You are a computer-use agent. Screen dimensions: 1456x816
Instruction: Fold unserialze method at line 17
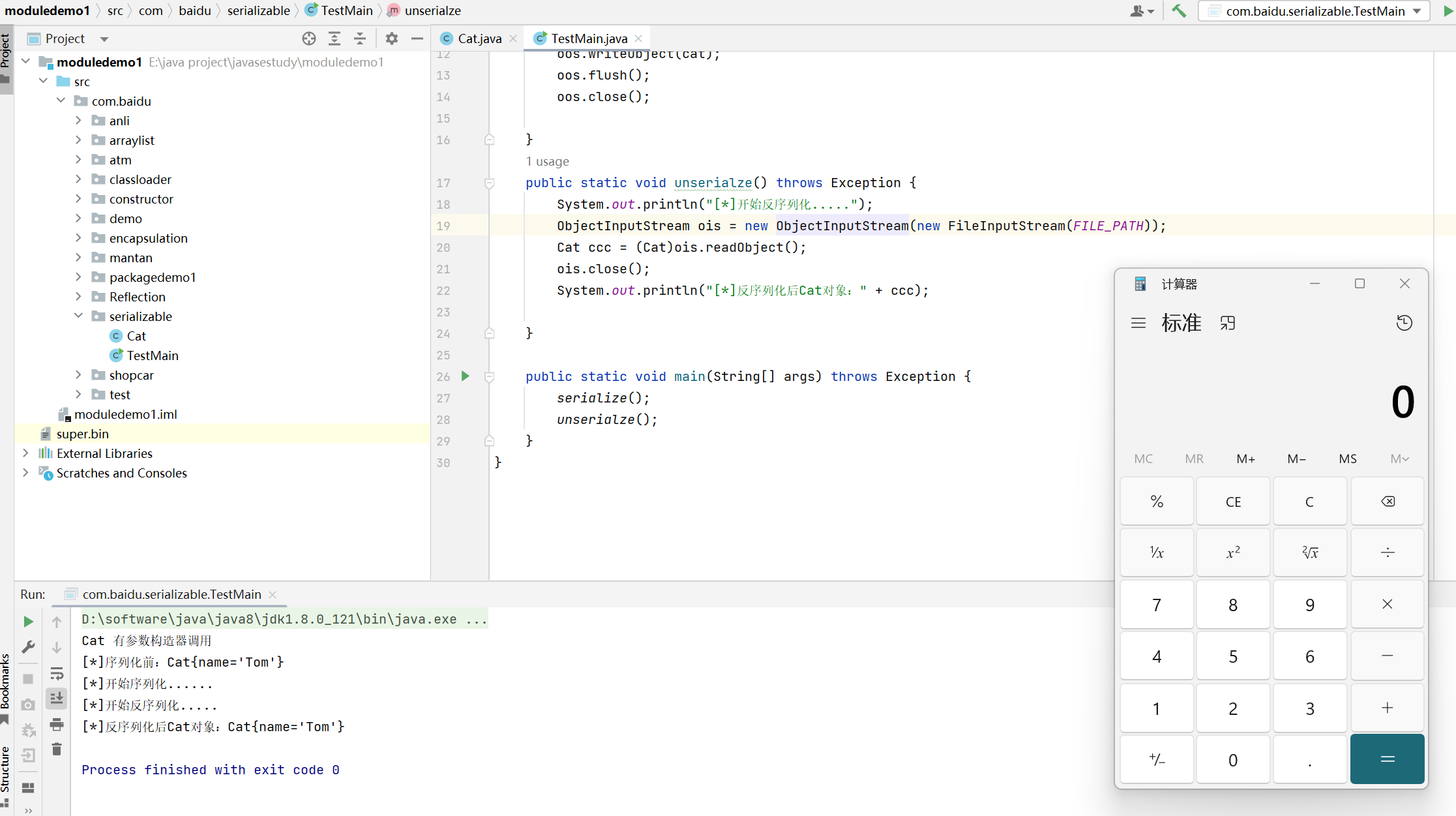489,183
